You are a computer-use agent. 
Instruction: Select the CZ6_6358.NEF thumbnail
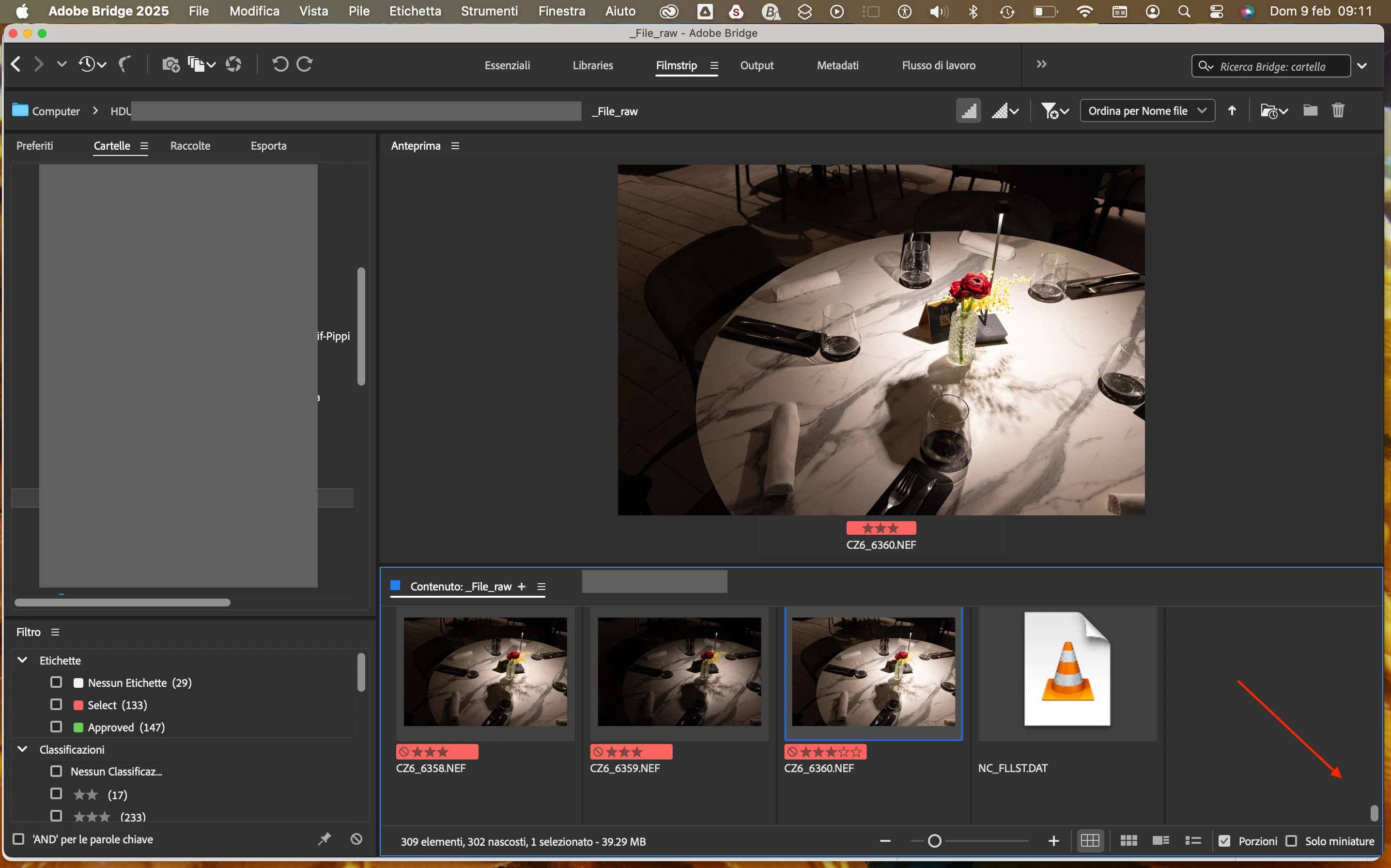485,671
